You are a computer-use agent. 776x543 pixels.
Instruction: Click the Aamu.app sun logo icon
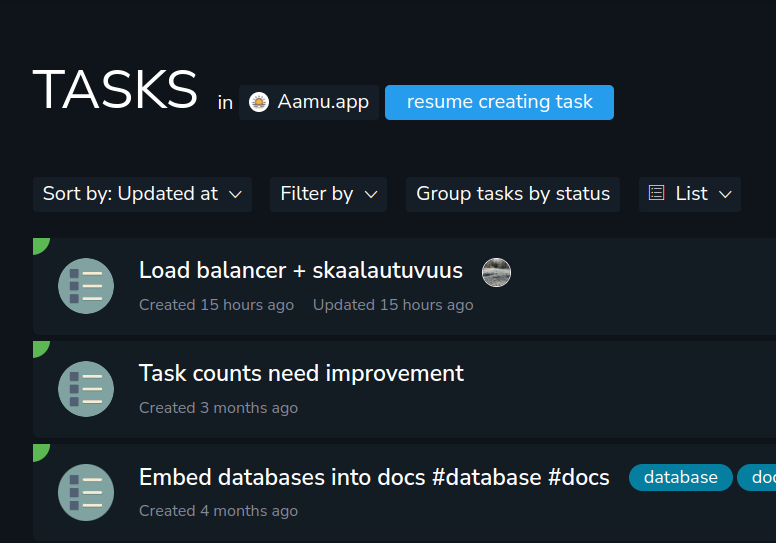[x=259, y=102]
